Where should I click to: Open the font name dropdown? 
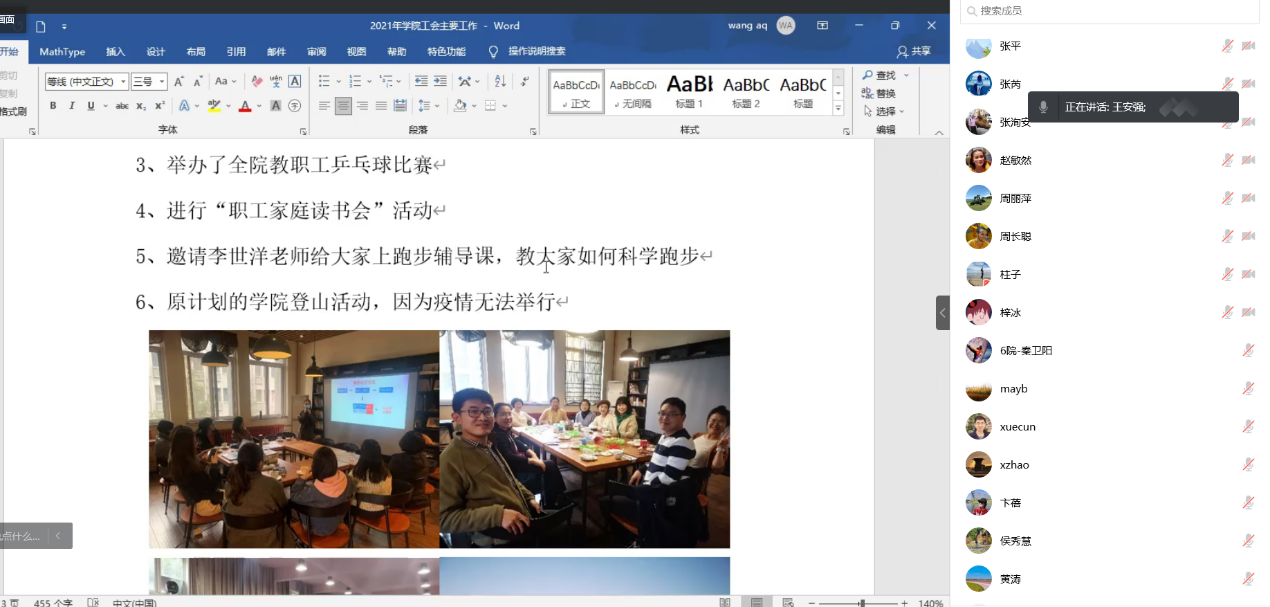pos(123,82)
